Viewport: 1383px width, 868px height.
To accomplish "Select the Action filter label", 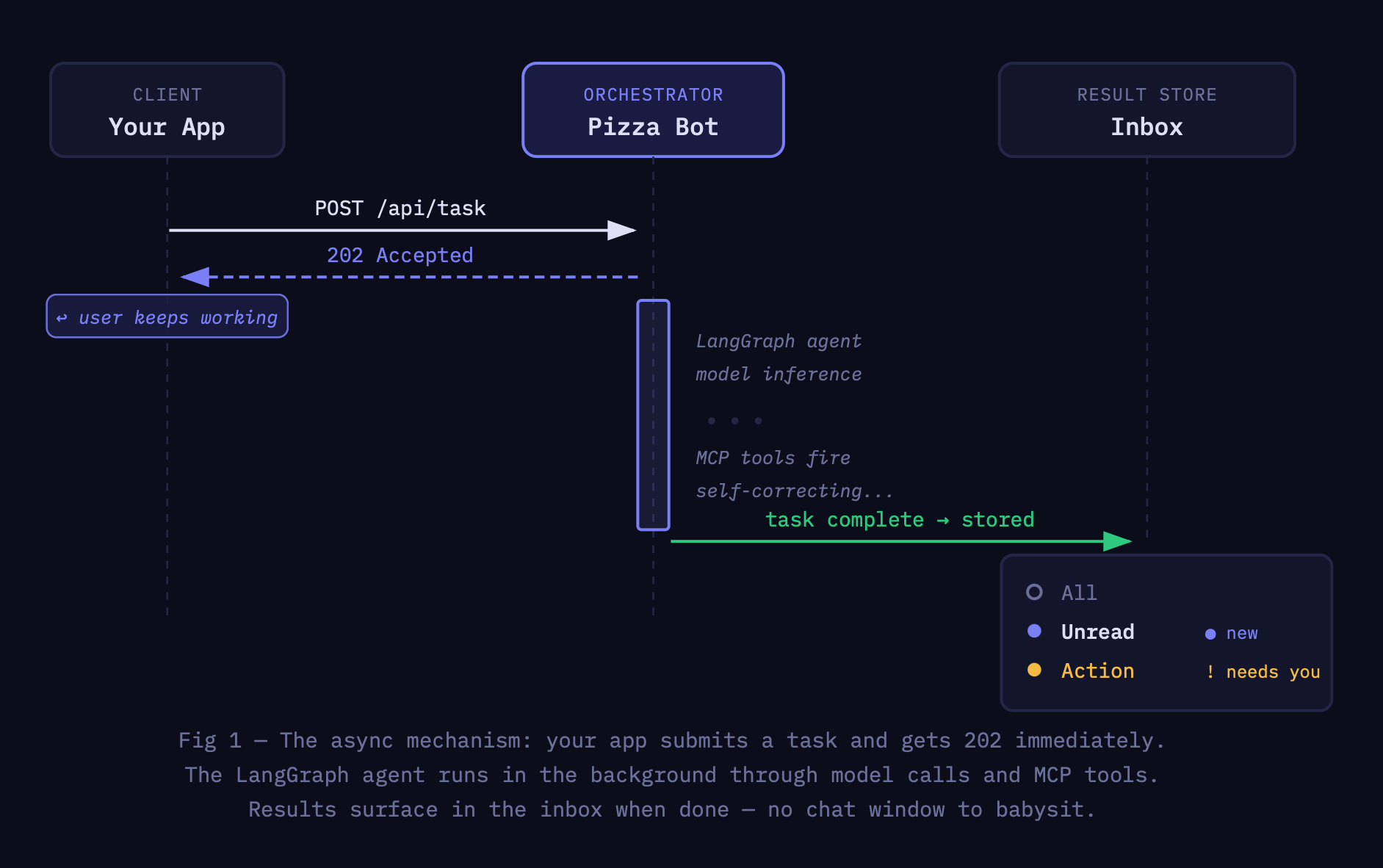I will coord(1098,671).
